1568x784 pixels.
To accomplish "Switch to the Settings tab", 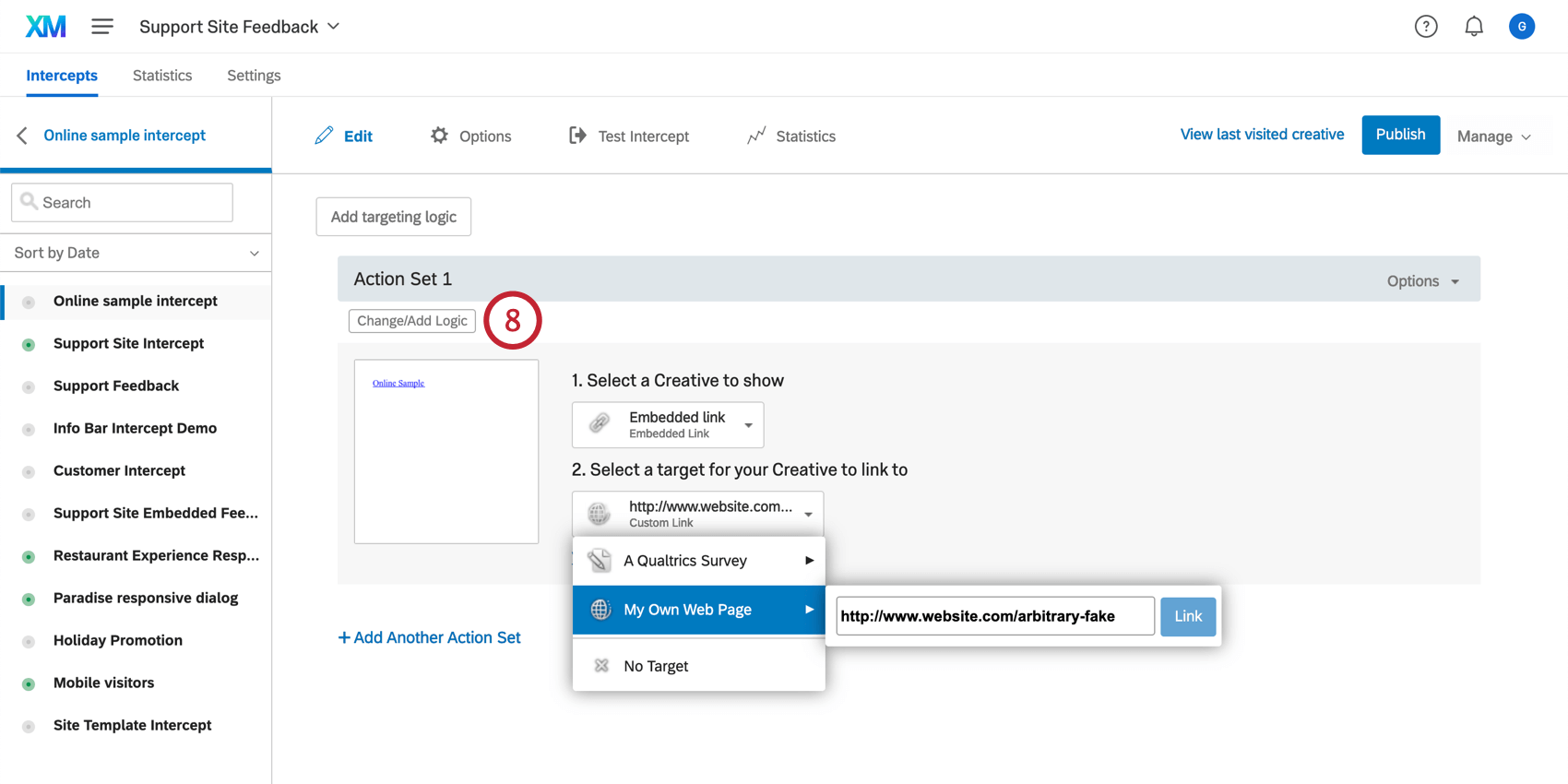I will pos(254,76).
